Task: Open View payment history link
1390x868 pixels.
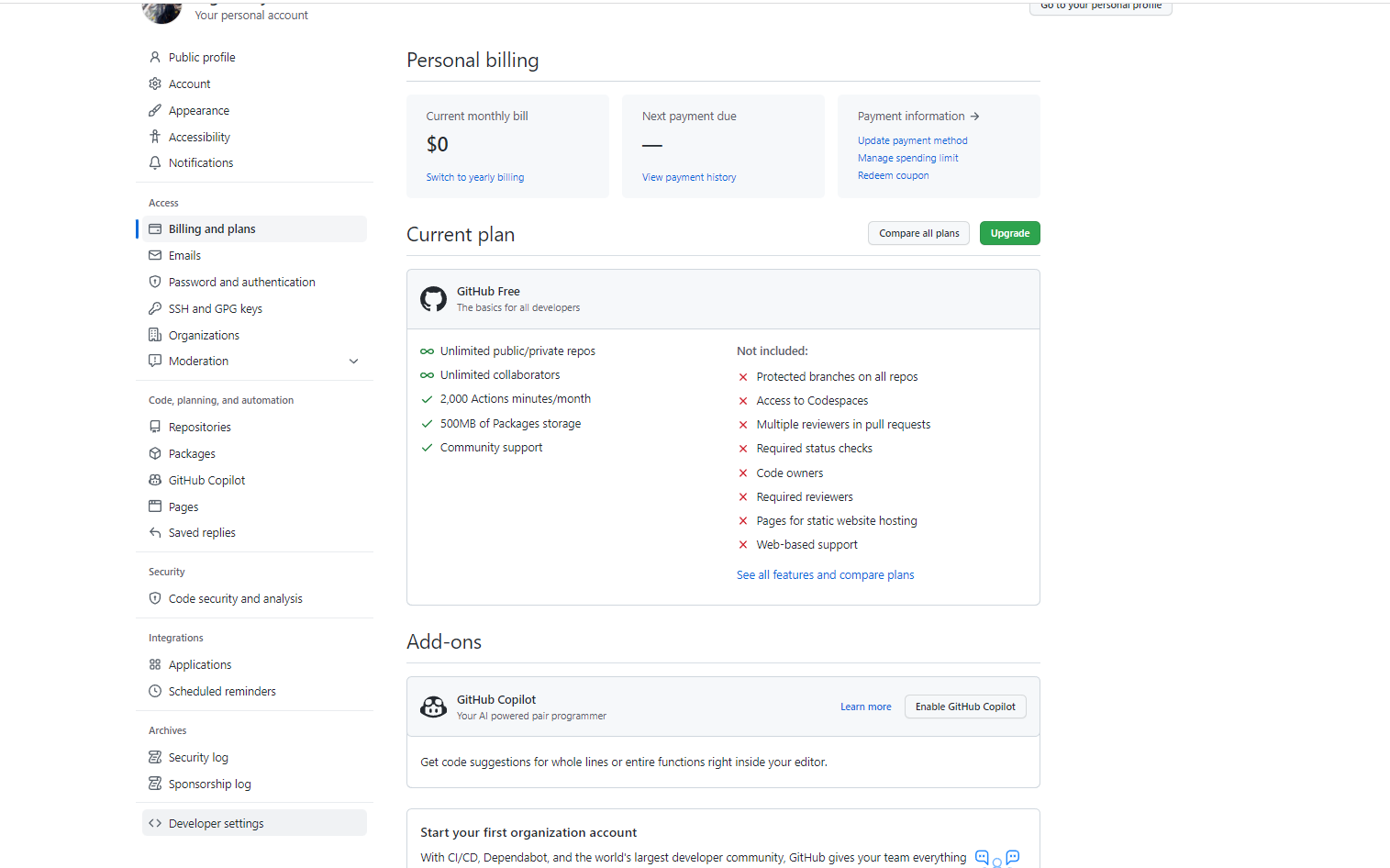Action: pos(689,177)
